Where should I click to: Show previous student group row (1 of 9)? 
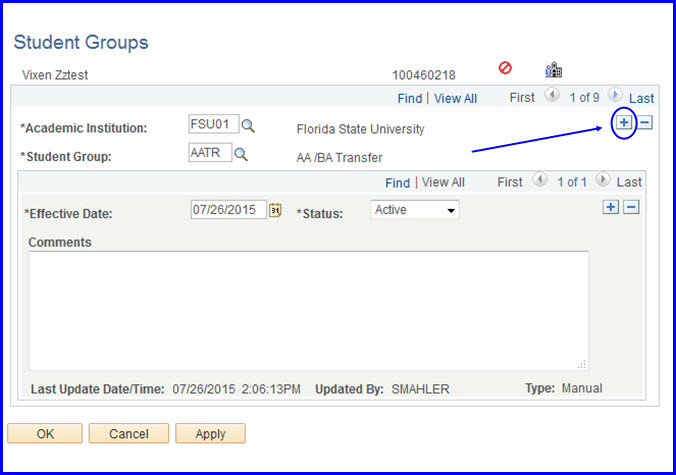tap(552, 94)
